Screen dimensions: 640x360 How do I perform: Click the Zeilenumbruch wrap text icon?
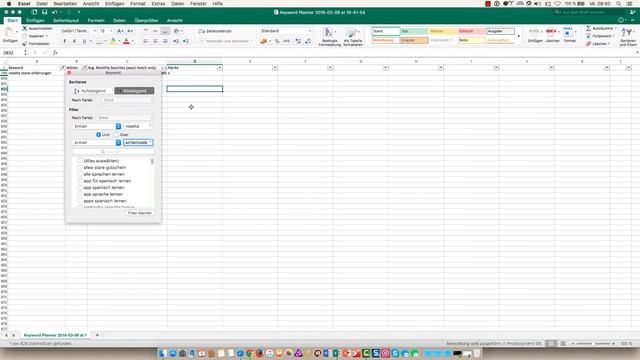click(x=201, y=31)
